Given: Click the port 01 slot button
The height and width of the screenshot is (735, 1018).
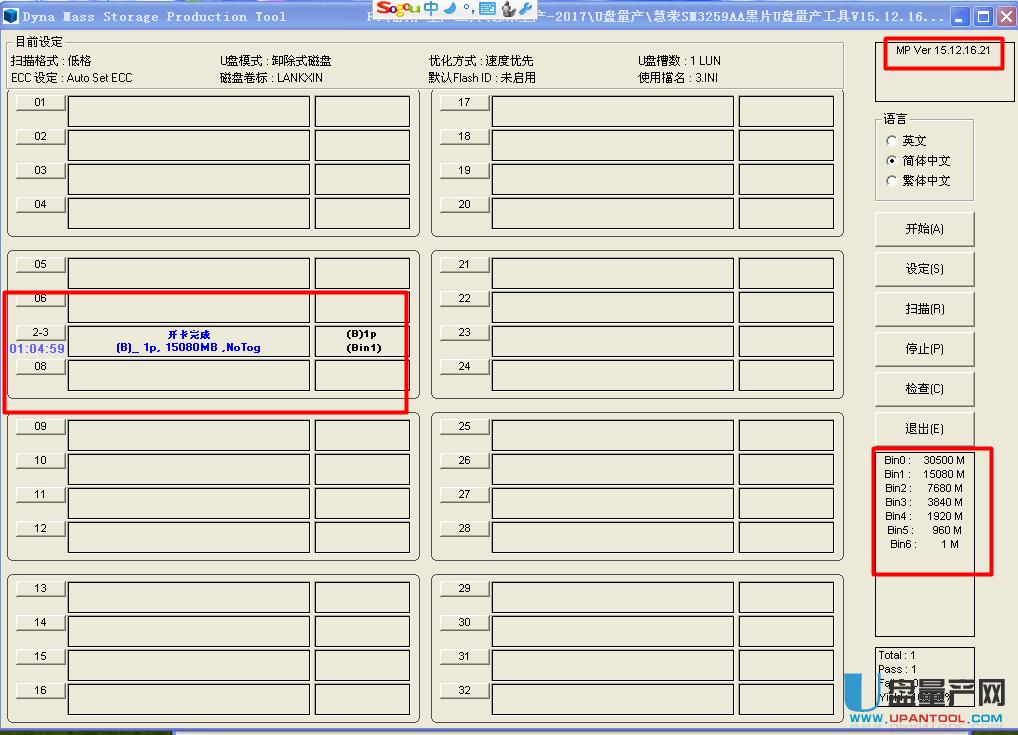Looking at the screenshot, I should coord(39,102).
